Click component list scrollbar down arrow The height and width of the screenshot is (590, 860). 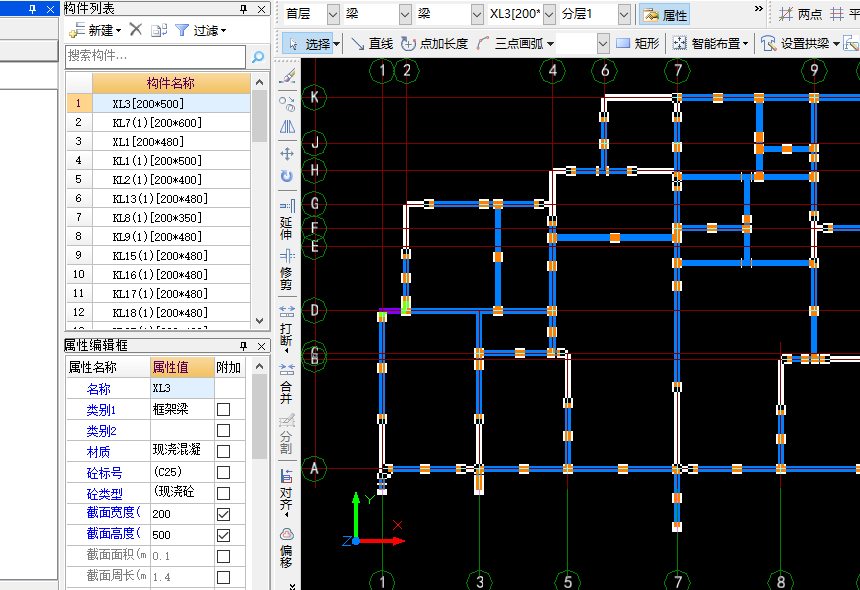pos(259,321)
